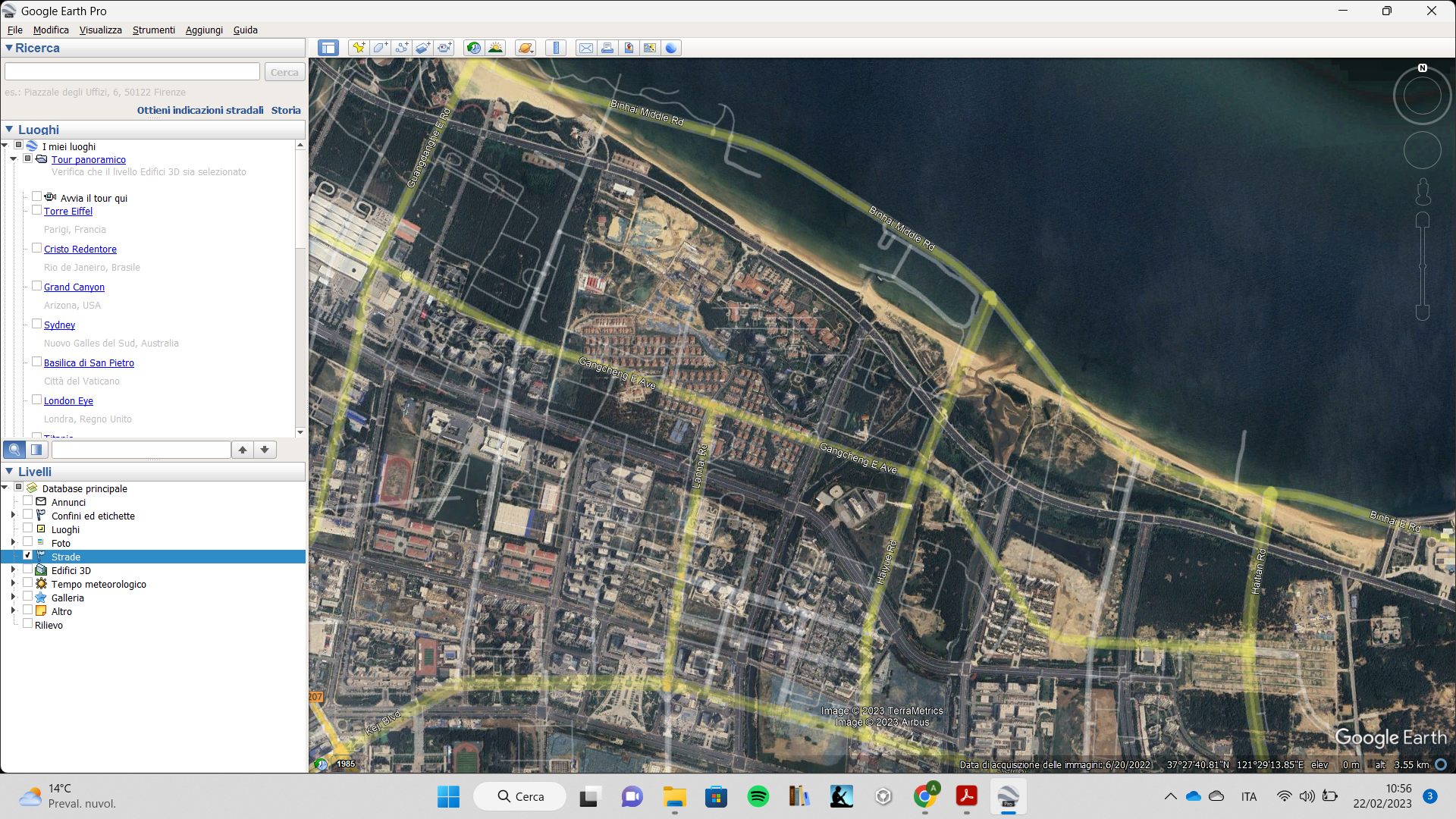Image resolution: width=1456 pixels, height=819 pixels.
Task: Check the Torre Eiffel checkbox
Action: pos(36,210)
